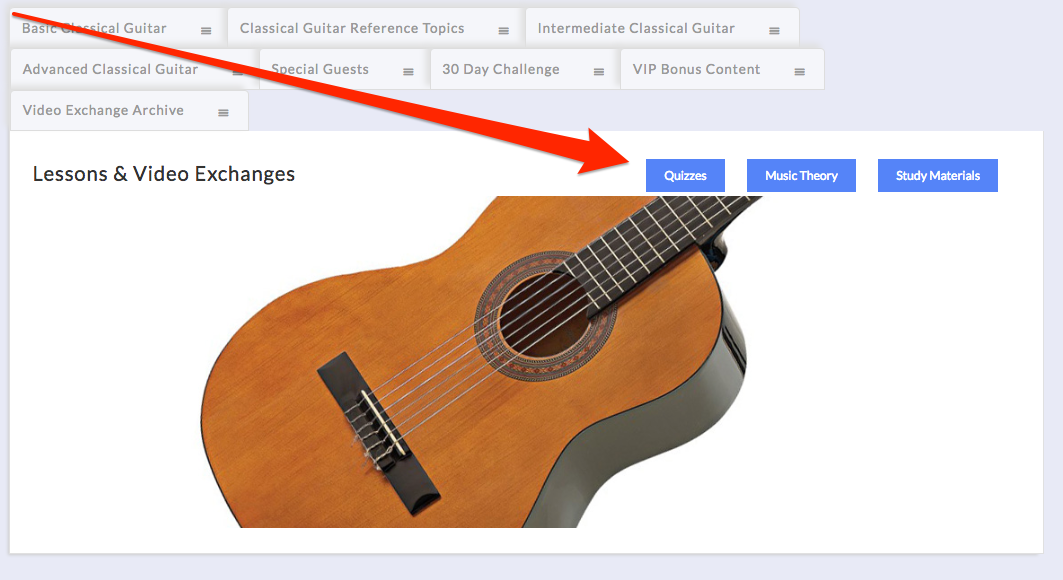Screen dimensions: 1063x580
Task: Switch to the 30 Day Challenge tab
Action: click(525, 69)
